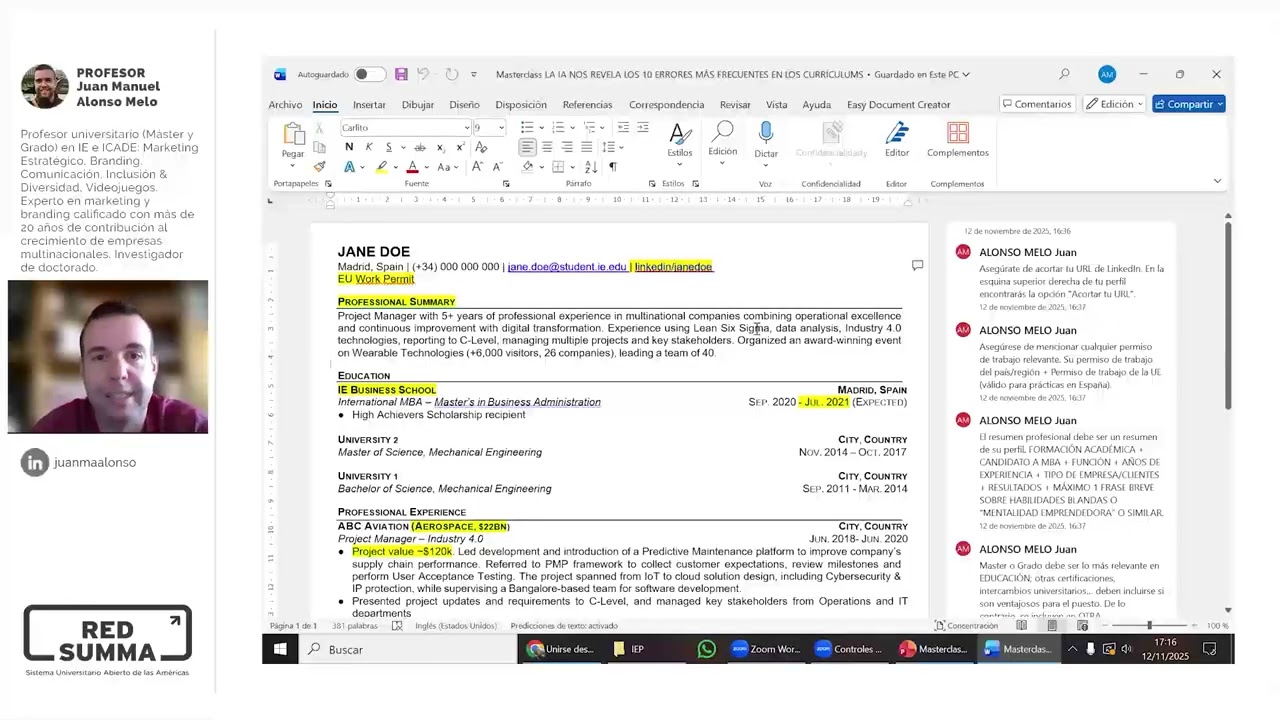This screenshot has width=1280, height=720.
Task: Toggle subscript formatting
Action: tap(440, 147)
